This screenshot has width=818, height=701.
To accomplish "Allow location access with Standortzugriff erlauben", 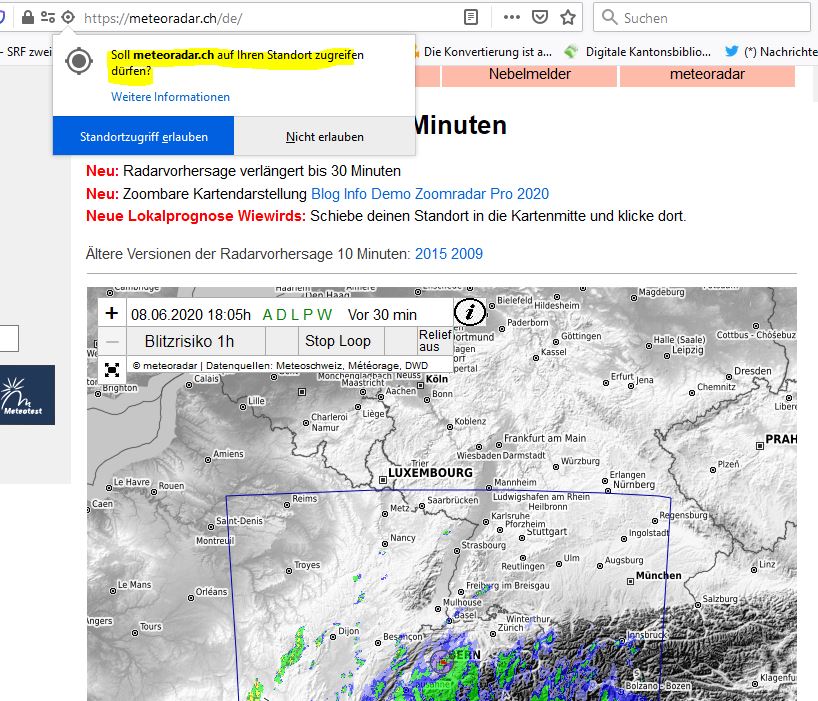I will tap(143, 136).
